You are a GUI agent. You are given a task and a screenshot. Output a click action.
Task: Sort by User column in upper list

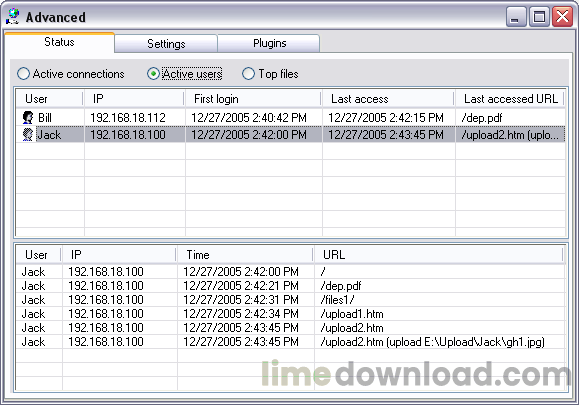click(49, 99)
